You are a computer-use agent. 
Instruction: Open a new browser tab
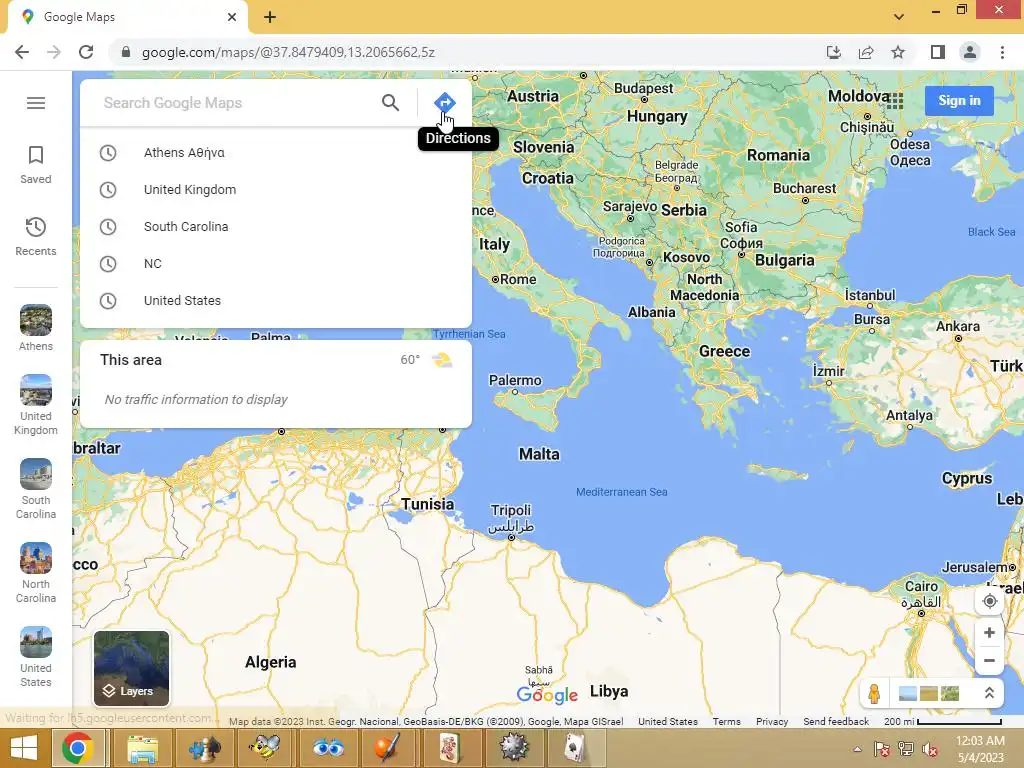click(x=270, y=17)
